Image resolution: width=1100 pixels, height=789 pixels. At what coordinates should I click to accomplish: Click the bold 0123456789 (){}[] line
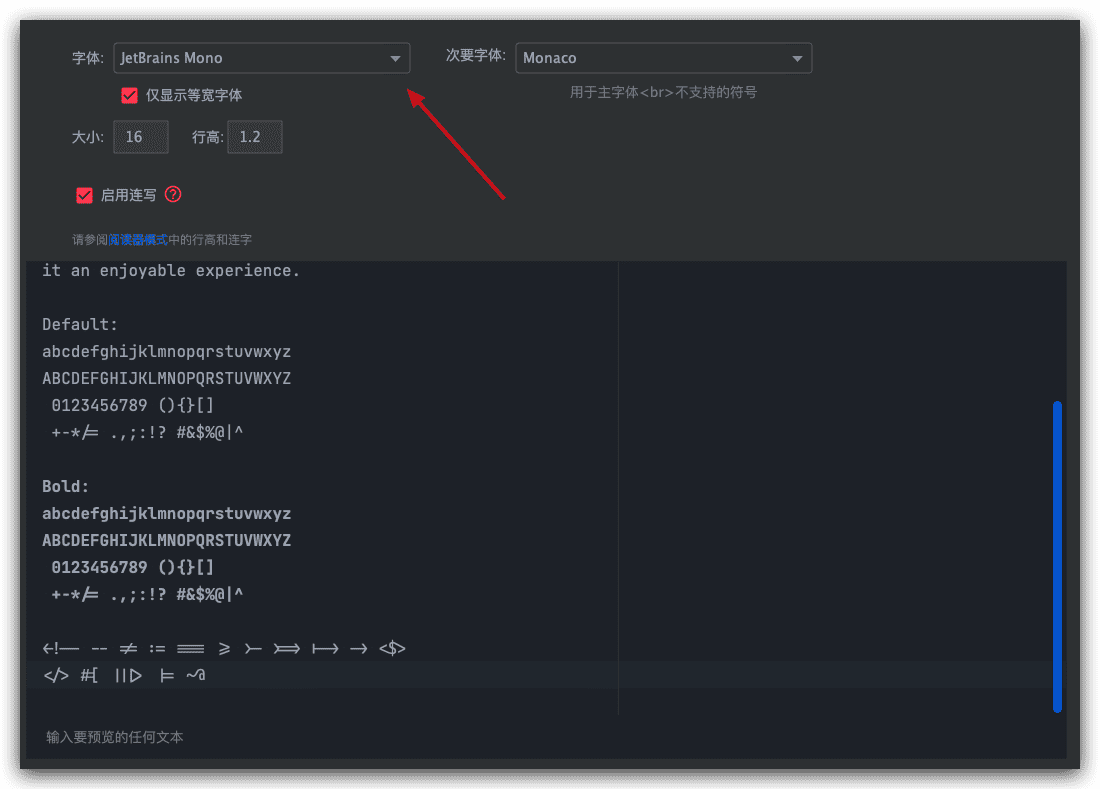click(x=133, y=567)
